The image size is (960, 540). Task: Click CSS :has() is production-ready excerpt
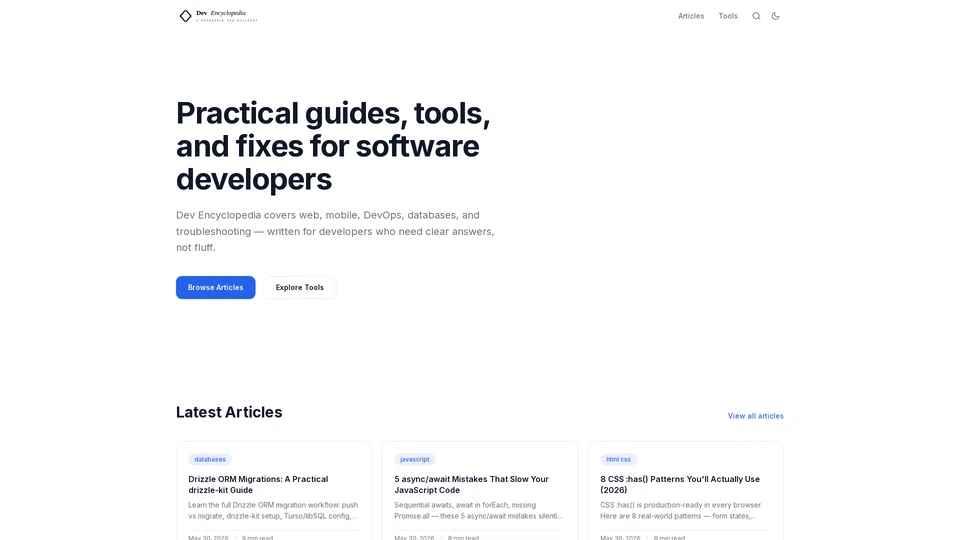681,511
